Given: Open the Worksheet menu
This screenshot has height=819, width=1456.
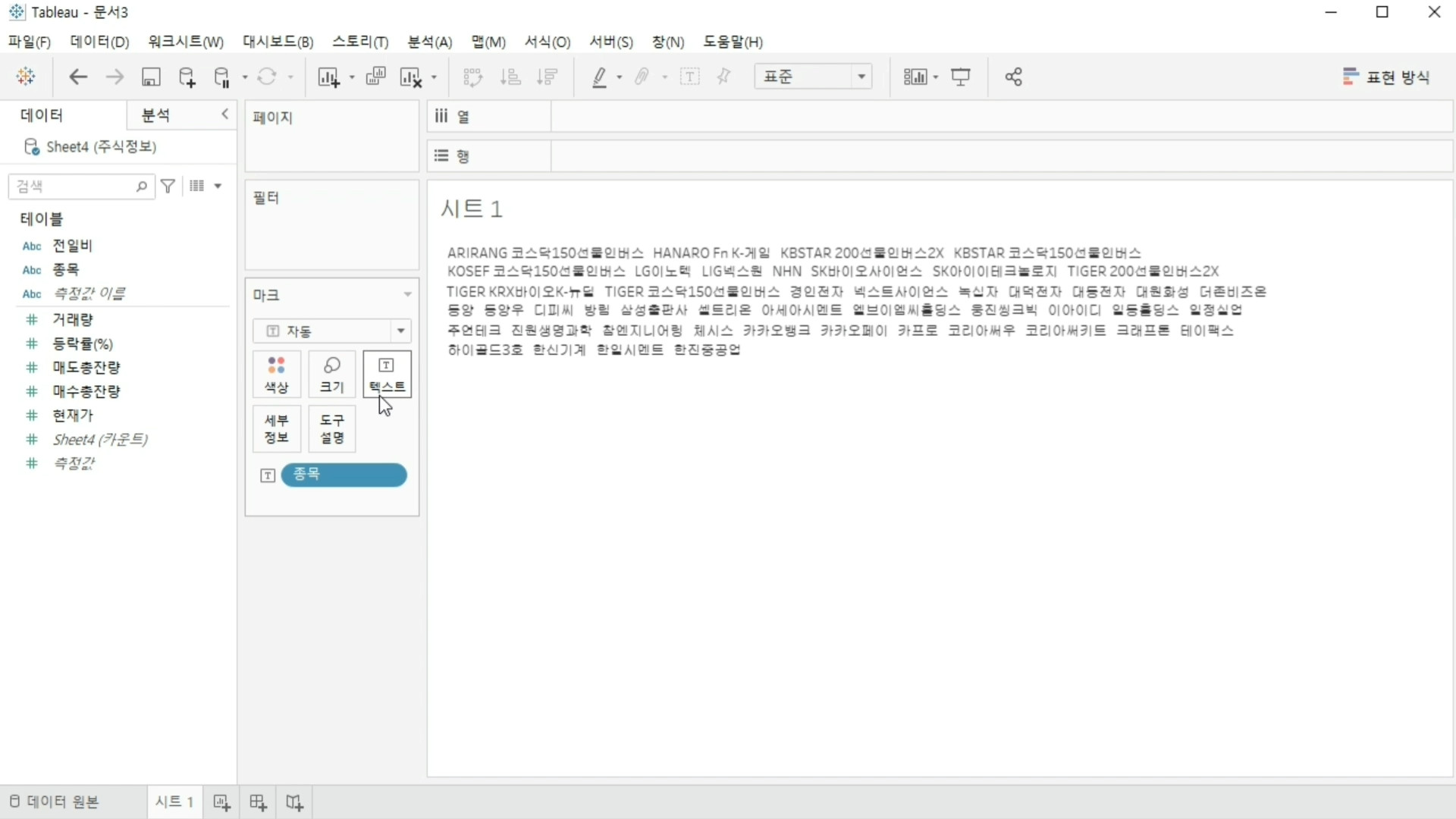Looking at the screenshot, I should click(186, 42).
